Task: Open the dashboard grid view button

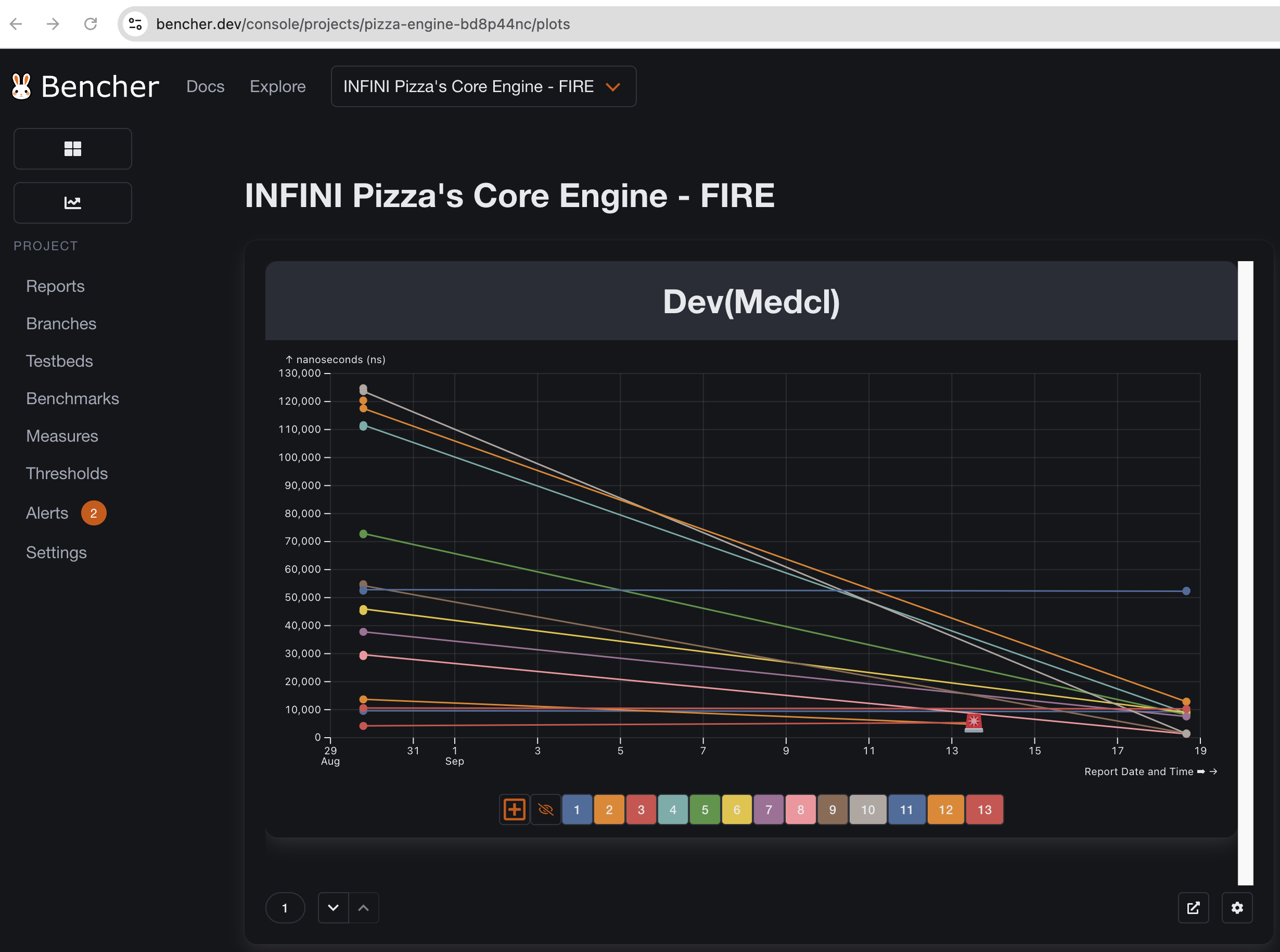Action: (73, 149)
